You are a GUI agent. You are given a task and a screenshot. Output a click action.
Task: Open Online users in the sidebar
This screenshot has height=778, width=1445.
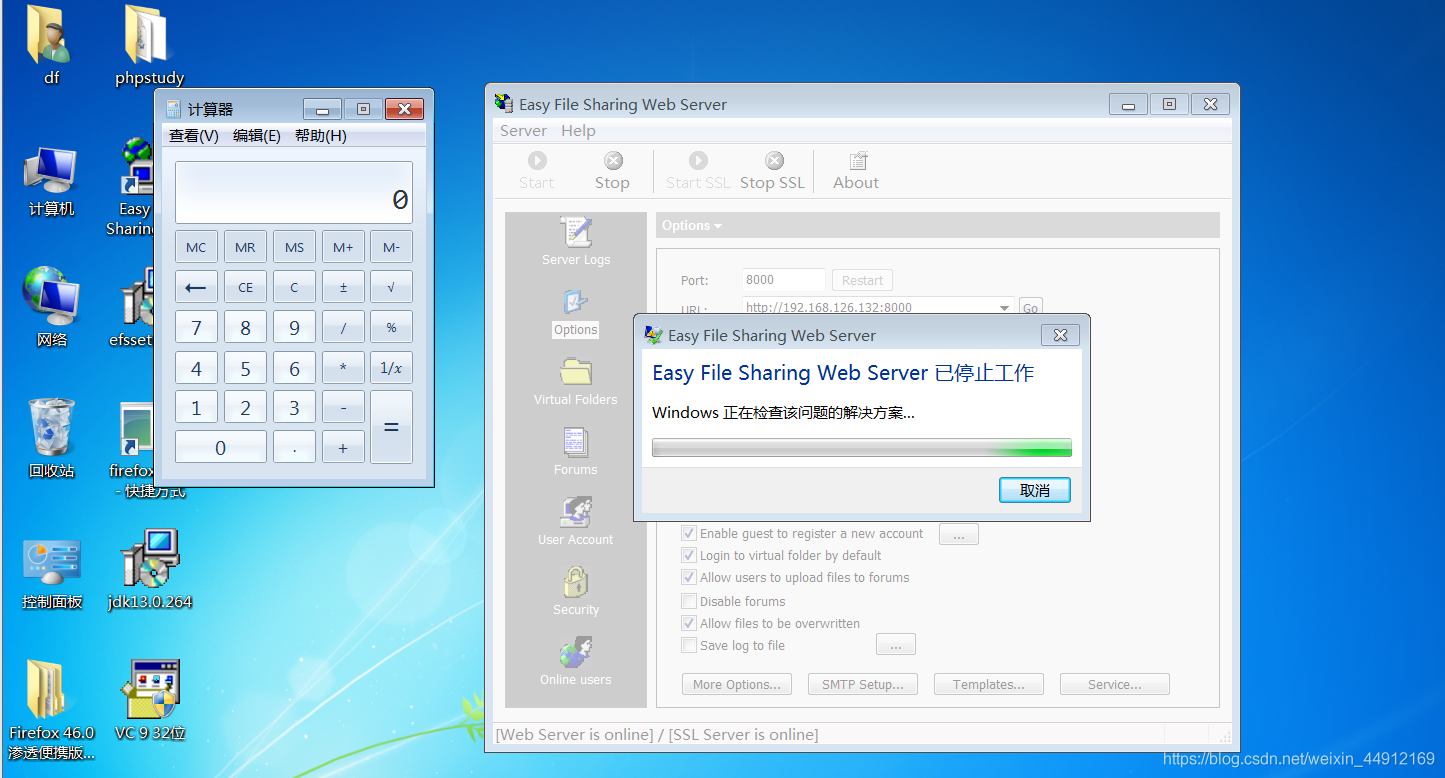576,662
